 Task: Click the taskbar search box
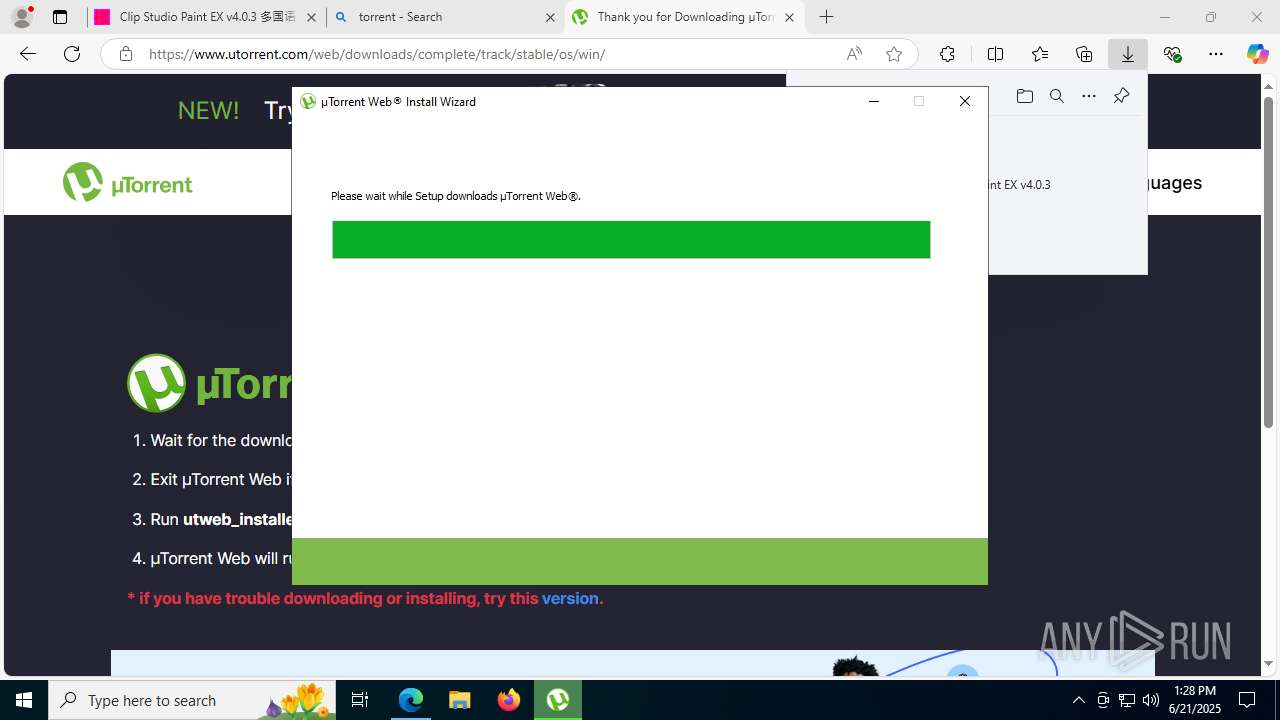[x=193, y=700]
